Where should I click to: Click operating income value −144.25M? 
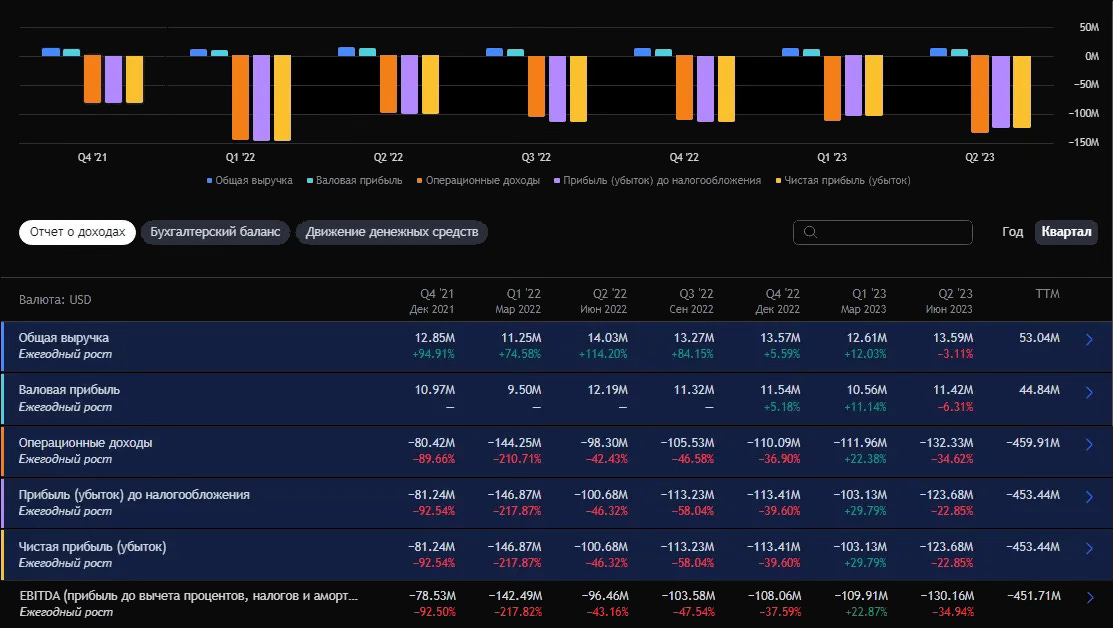(x=514, y=442)
